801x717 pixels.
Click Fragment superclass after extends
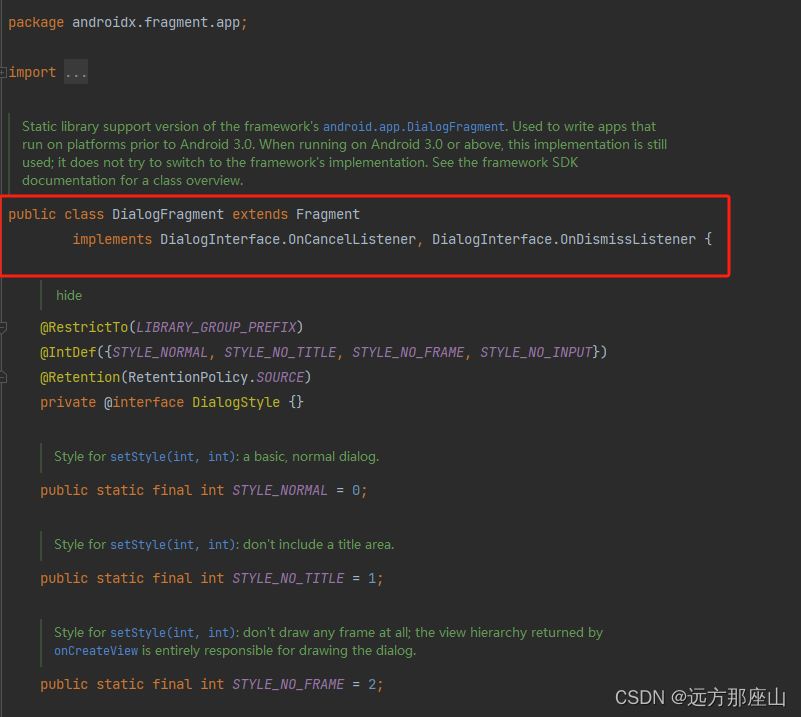point(327,214)
